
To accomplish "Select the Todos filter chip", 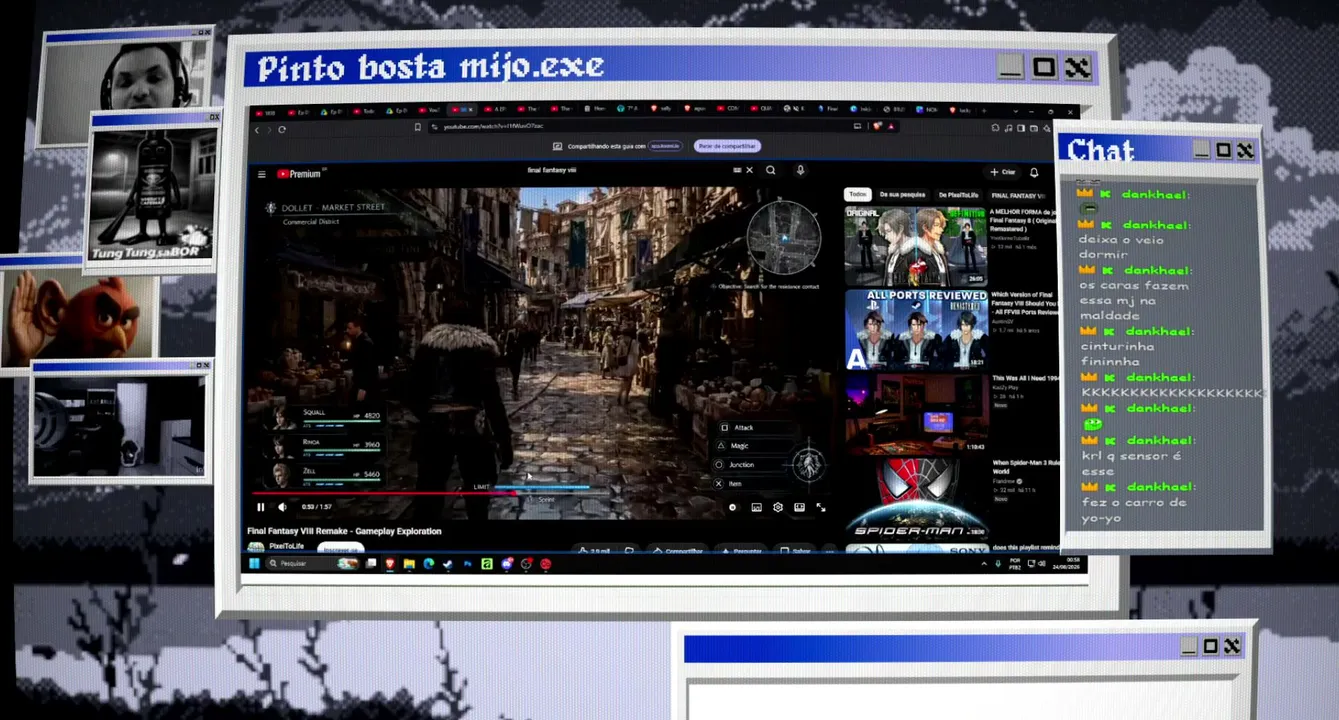I will (858, 195).
